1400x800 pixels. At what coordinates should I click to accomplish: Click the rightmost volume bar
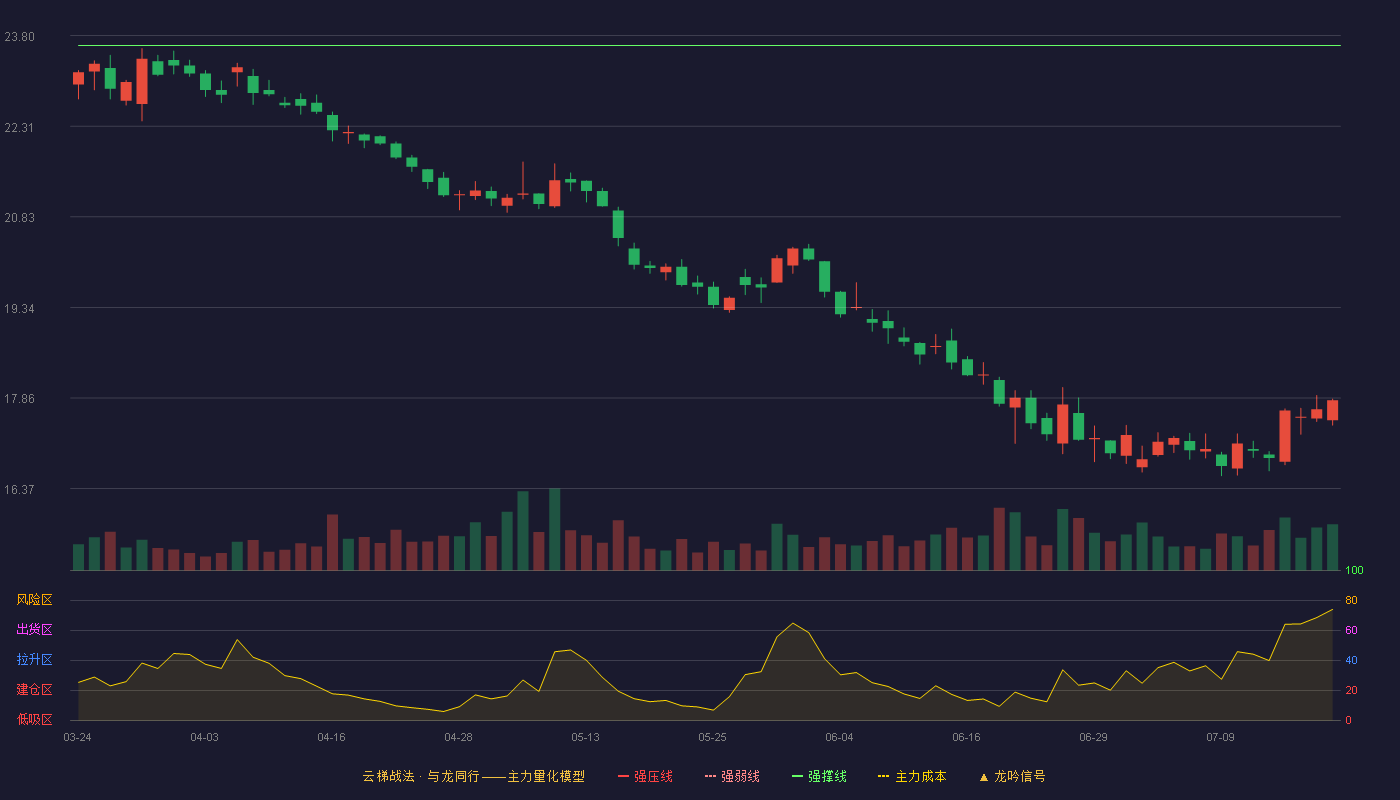pyautogui.click(x=1332, y=547)
